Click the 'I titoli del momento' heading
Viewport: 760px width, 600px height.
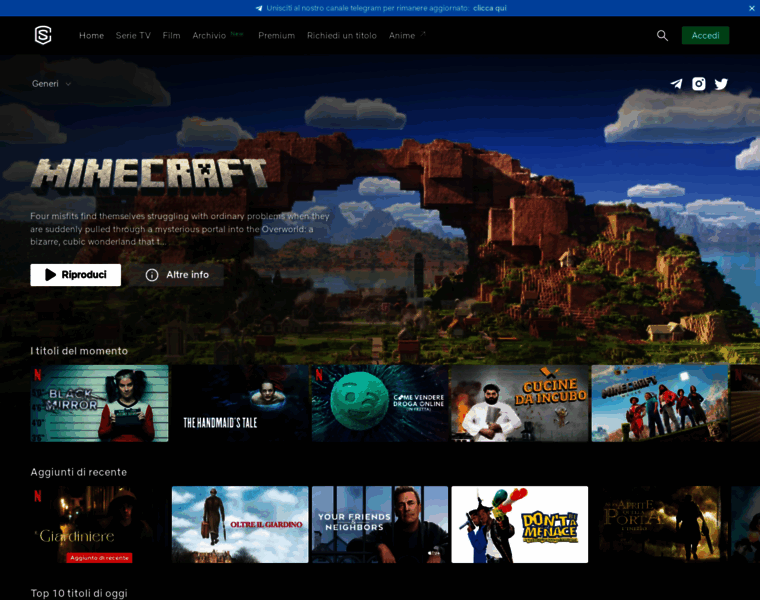(x=79, y=351)
